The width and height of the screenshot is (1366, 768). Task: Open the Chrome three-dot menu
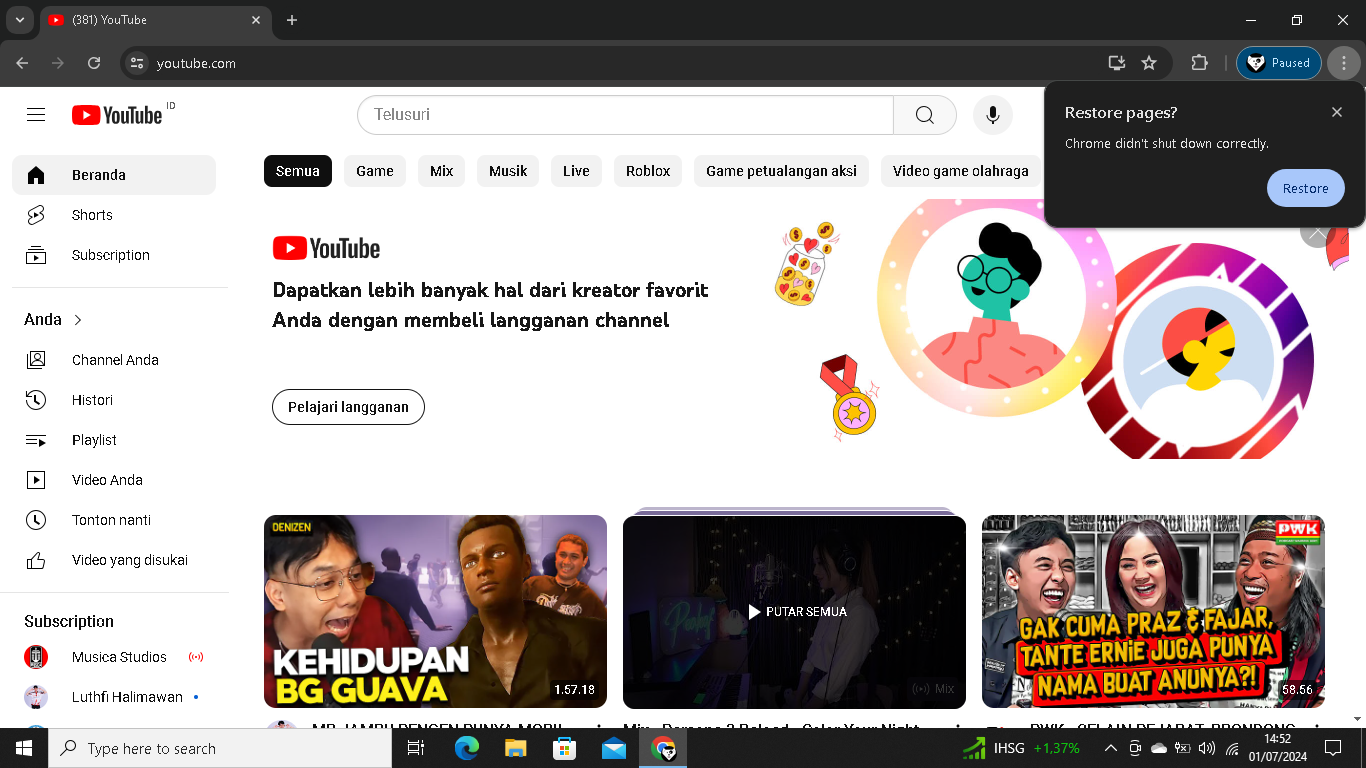(1344, 63)
